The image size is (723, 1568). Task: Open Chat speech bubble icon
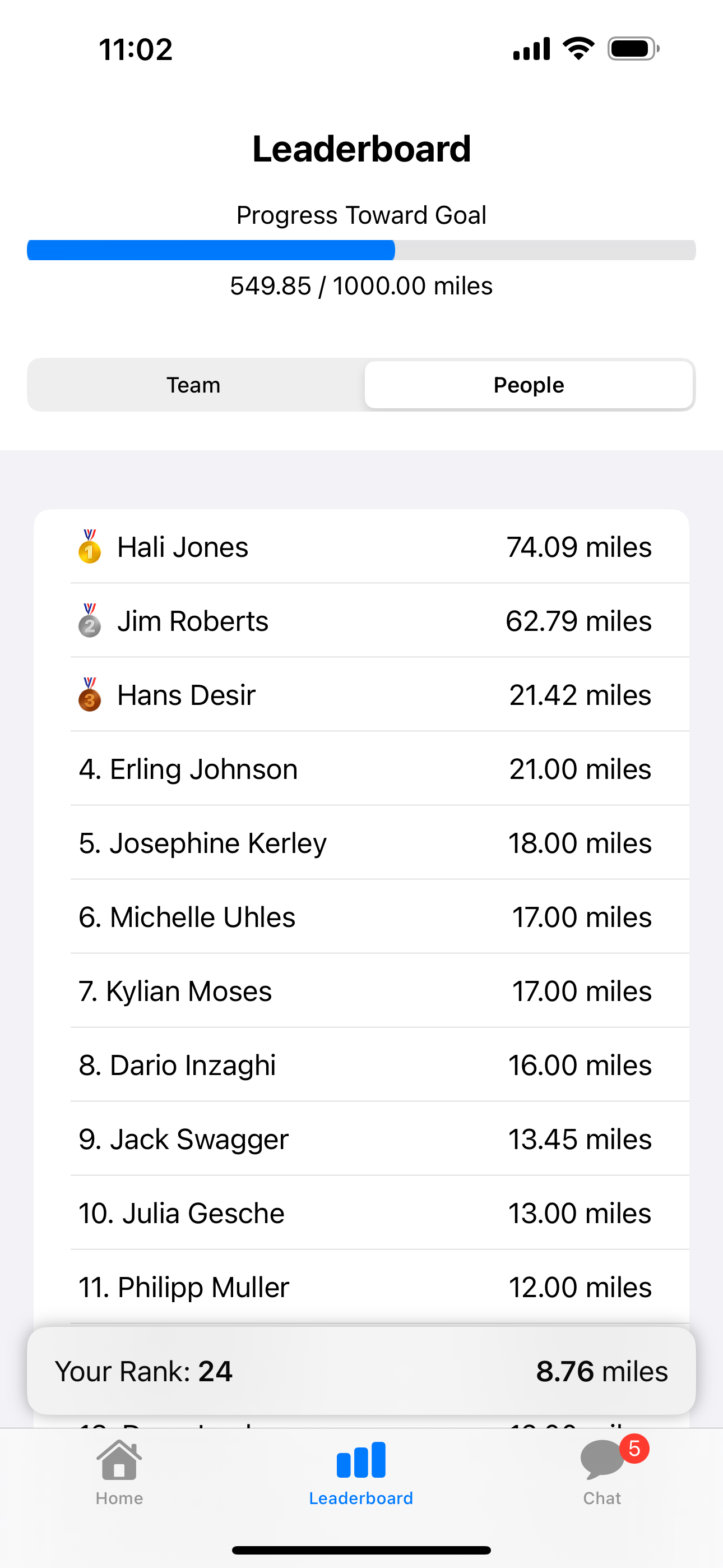tap(600, 1461)
